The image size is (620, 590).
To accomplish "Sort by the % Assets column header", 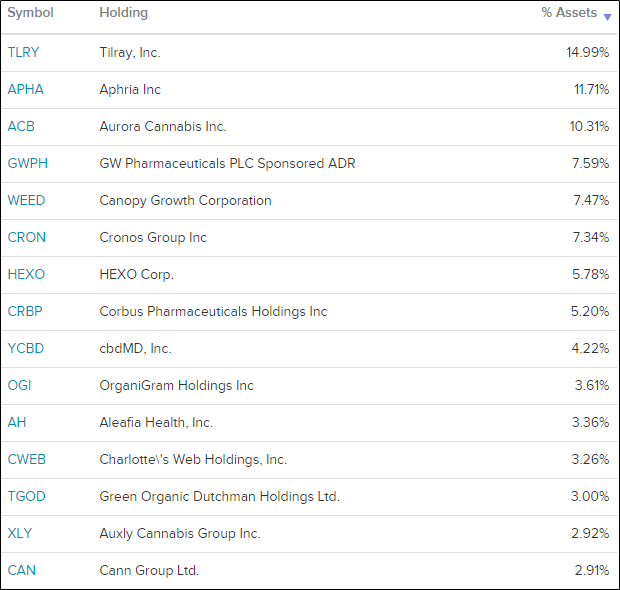I will coord(569,13).
